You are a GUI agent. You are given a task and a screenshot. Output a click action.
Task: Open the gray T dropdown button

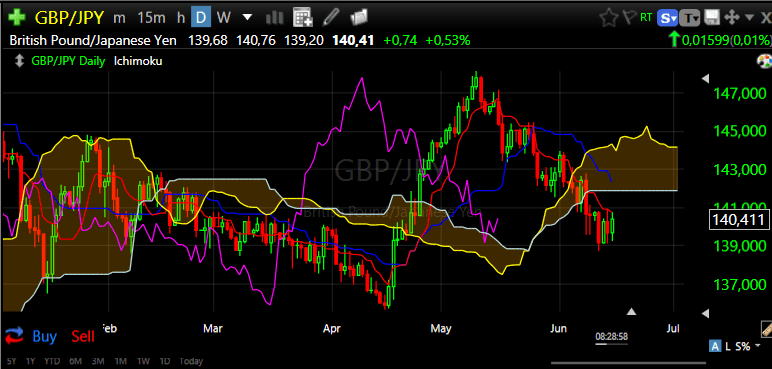coord(690,18)
